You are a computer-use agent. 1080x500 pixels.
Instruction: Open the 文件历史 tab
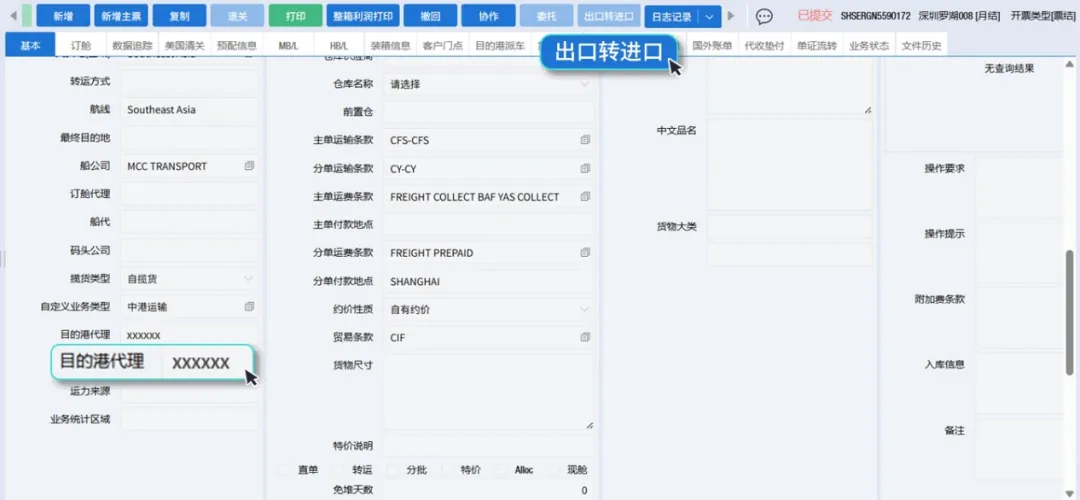(920, 46)
